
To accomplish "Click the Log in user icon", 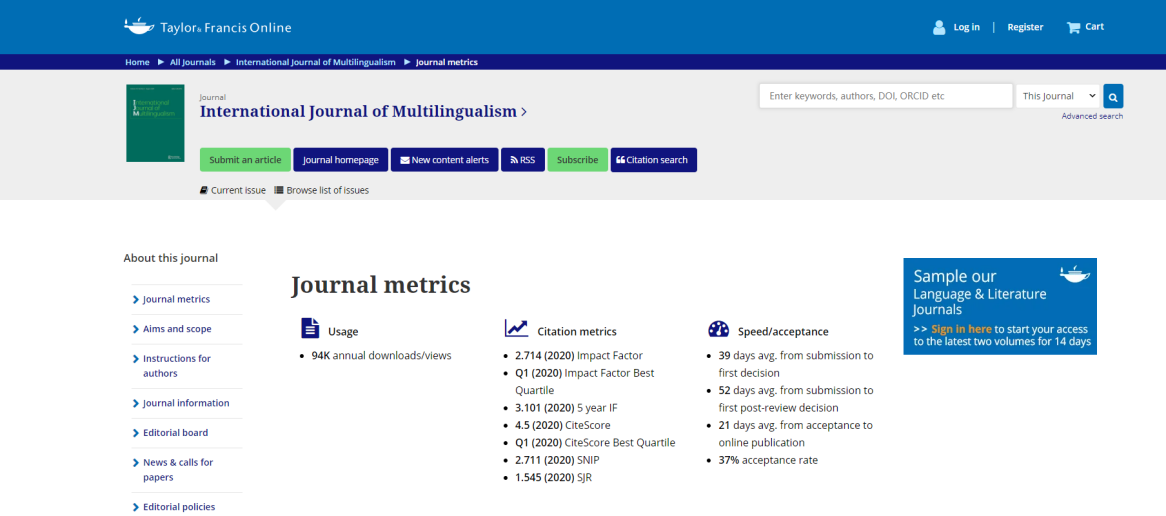I will (939, 27).
